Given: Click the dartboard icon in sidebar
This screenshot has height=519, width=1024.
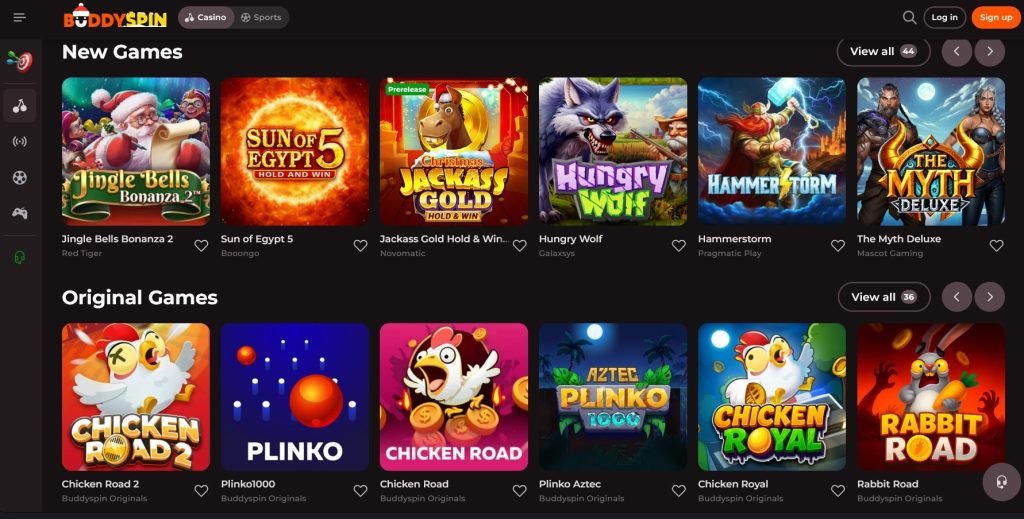Looking at the screenshot, I should click(x=20, y=61).
